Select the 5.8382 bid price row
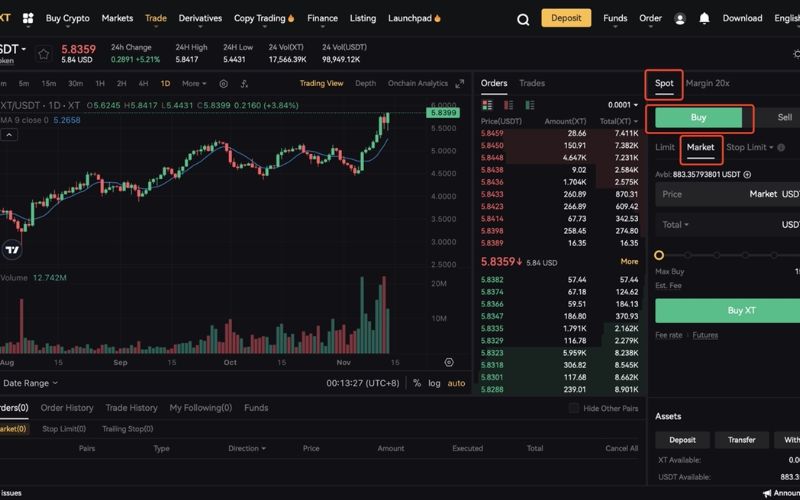 (x=560, y=280)
